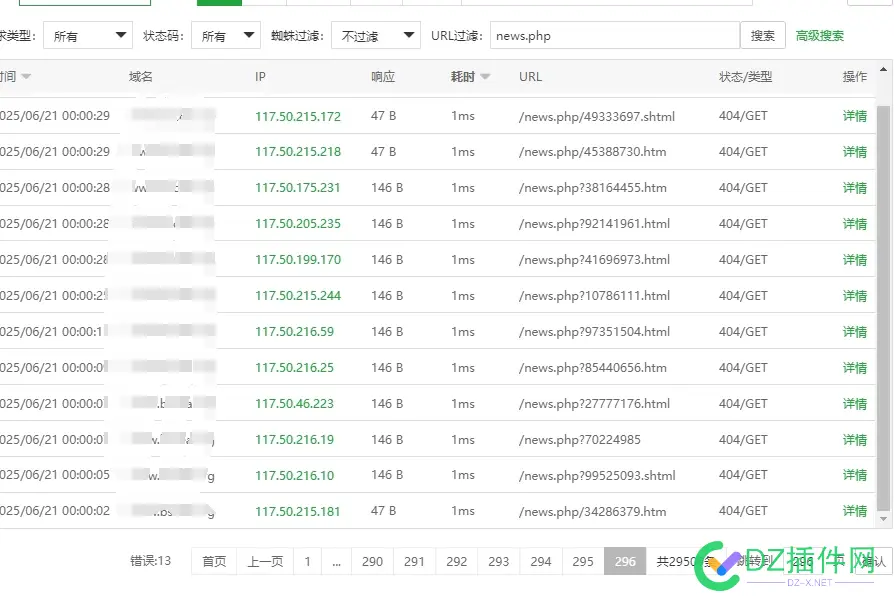Click the 搜索 search button
This screenshot has width=894, height=606.
763,34
